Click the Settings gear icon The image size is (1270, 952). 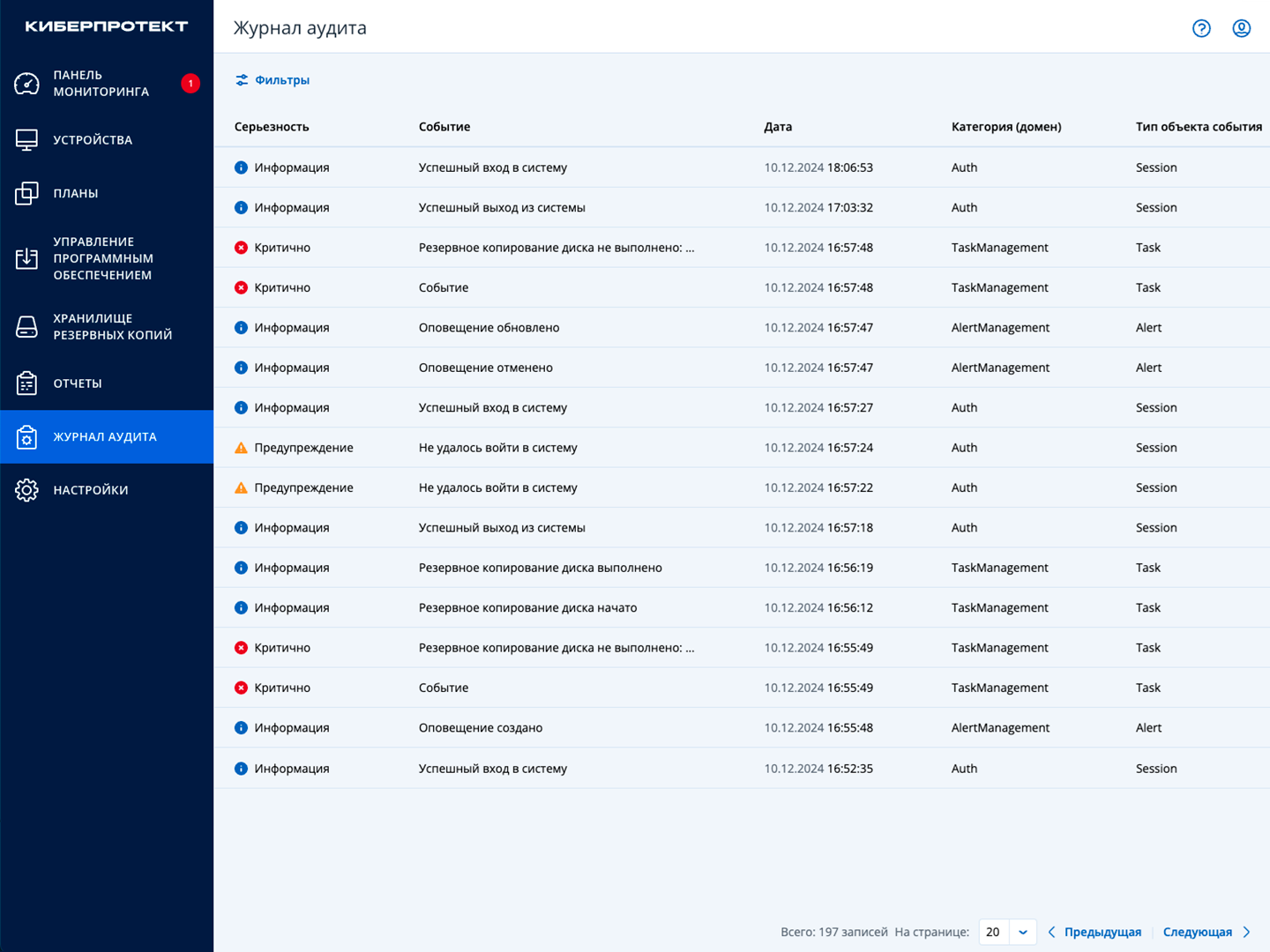(x=26, y=490)
